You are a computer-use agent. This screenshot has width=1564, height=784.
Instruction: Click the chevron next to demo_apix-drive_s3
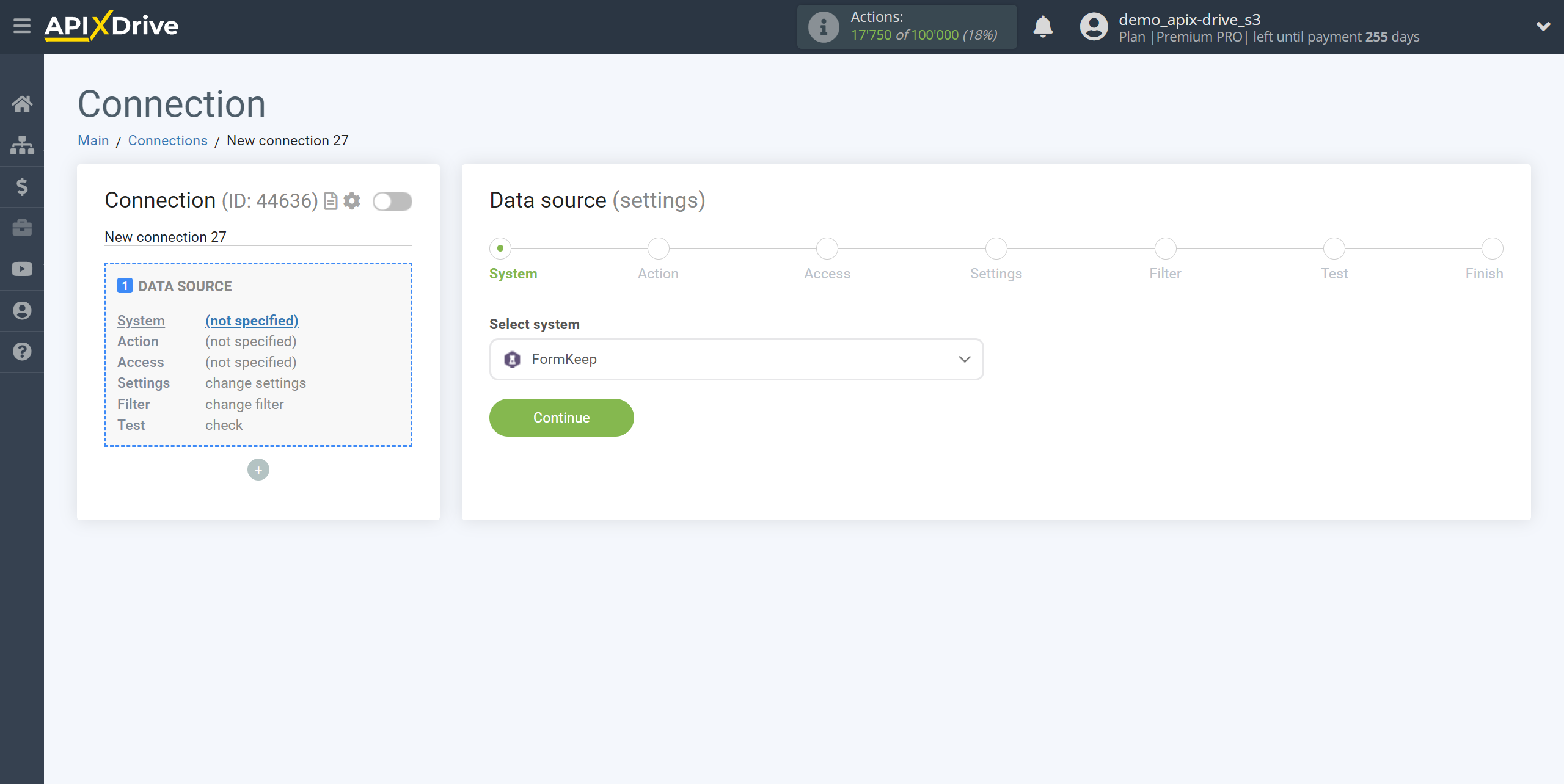pyautogui.click(x=1543, y=26)
